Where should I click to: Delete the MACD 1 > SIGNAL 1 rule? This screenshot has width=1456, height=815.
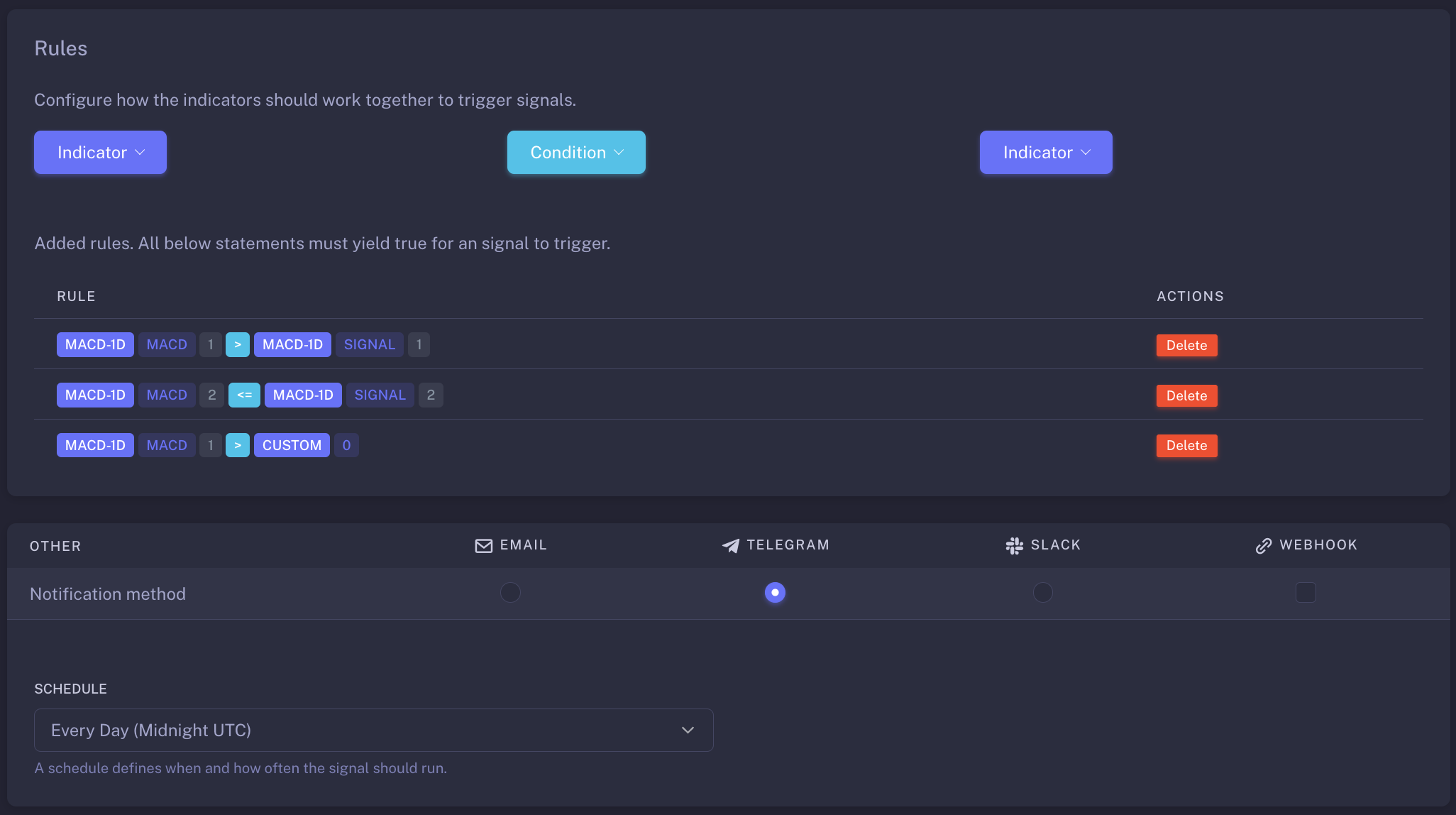coord(1186,345)
